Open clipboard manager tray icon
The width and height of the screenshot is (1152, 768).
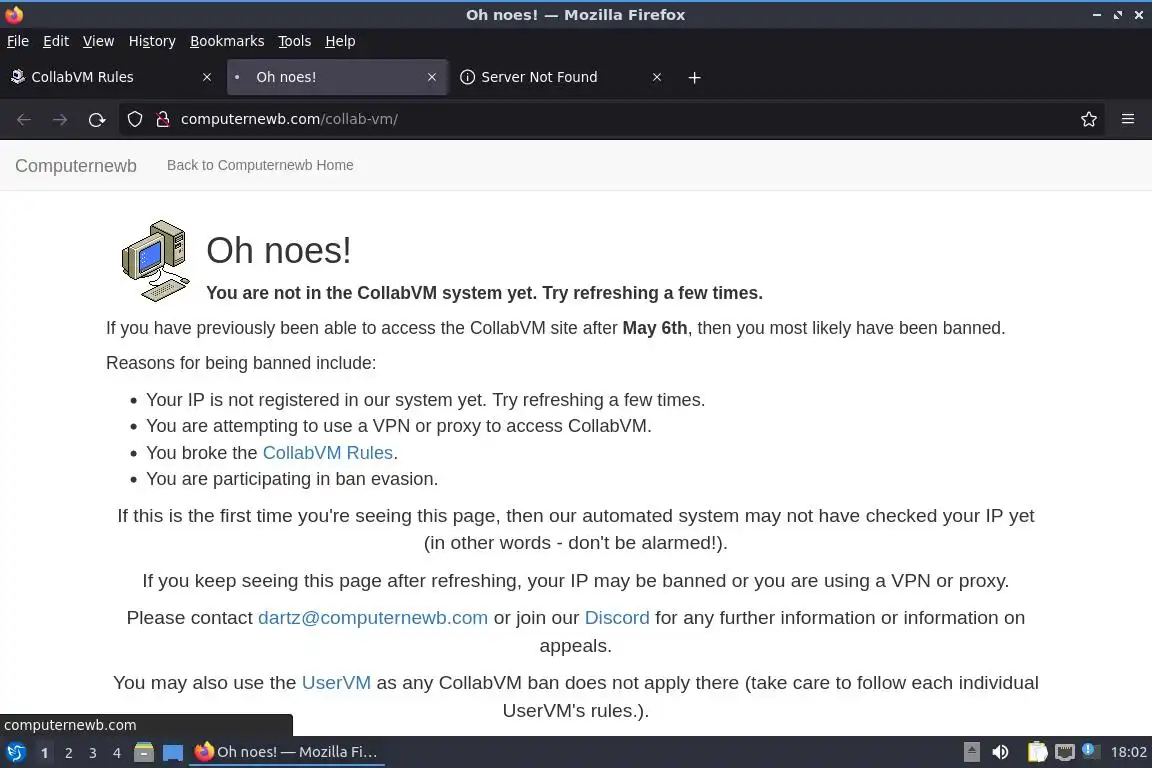[1037, 752]
